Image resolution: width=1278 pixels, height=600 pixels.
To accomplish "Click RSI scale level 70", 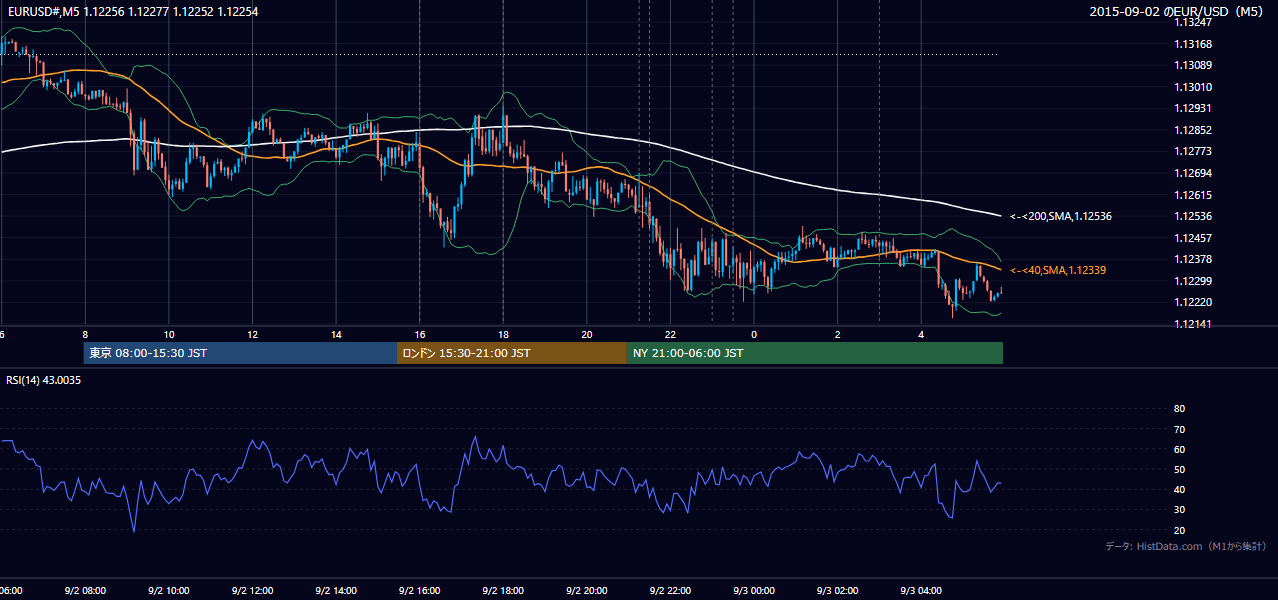I will [1179, 429].
